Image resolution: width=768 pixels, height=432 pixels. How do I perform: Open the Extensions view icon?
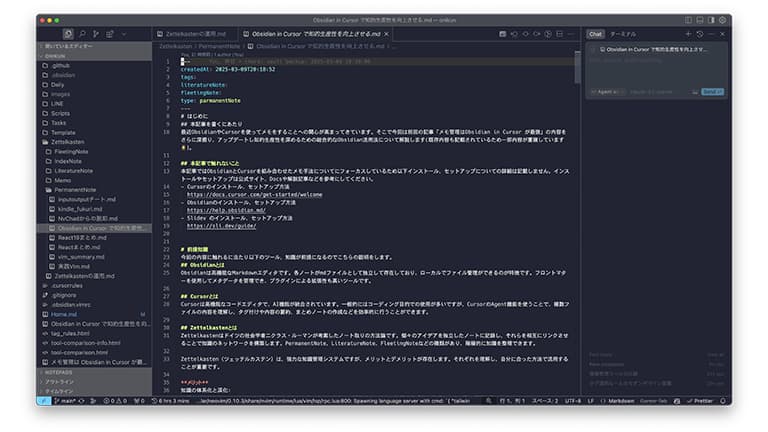tap(110, 34)
